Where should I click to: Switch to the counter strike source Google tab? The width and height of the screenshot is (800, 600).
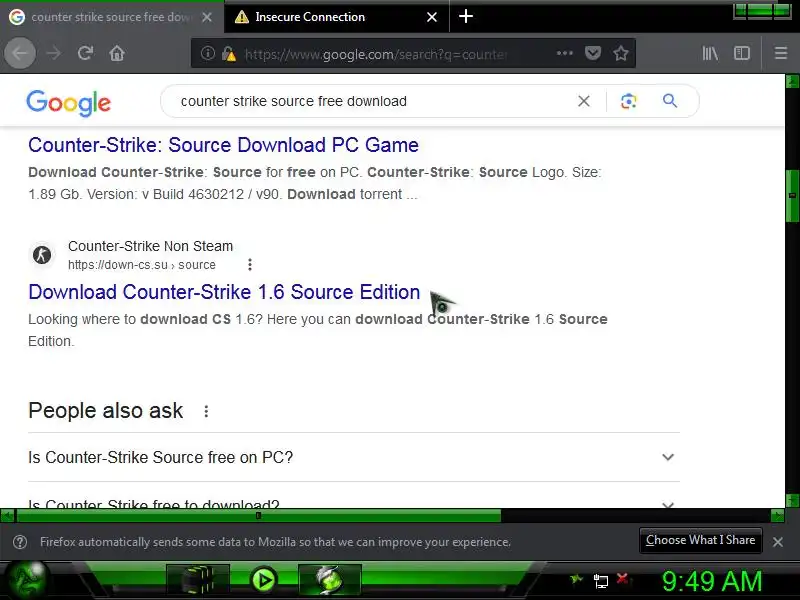[x=111, y=17]
